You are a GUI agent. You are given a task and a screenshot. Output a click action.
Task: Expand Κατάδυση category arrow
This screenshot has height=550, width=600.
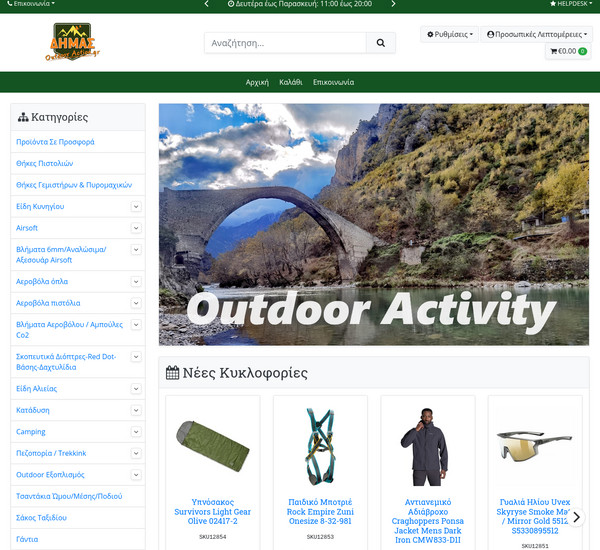(136, 410)
